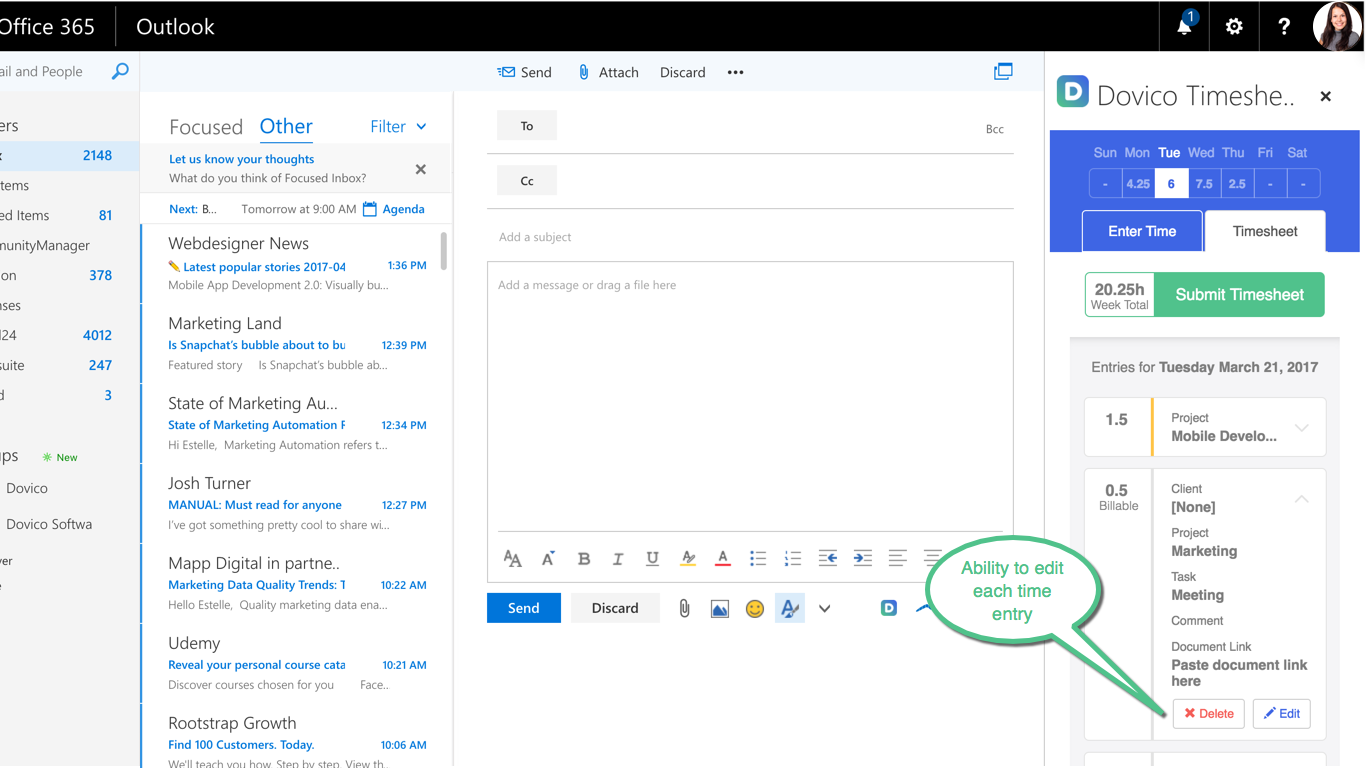Close the Dovico Timesheet panel

(x=1326, y=97)
